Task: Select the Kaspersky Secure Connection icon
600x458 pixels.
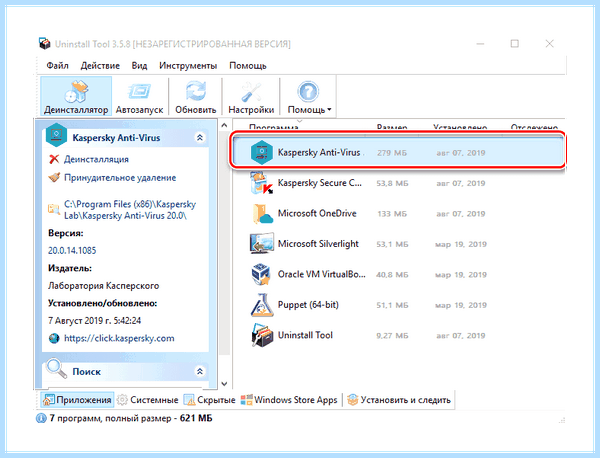Action: point(262,183)
